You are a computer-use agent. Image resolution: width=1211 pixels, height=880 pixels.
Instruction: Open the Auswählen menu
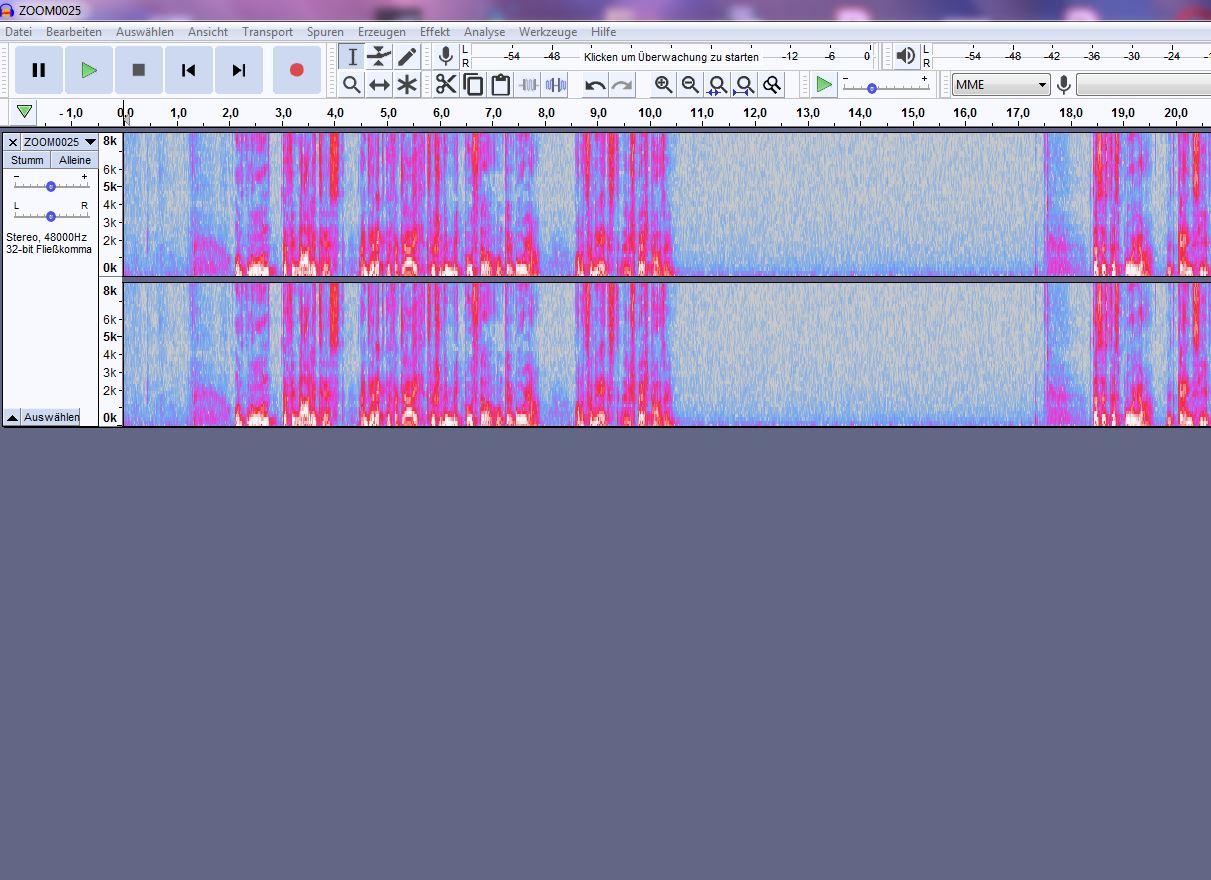point(145,32)
